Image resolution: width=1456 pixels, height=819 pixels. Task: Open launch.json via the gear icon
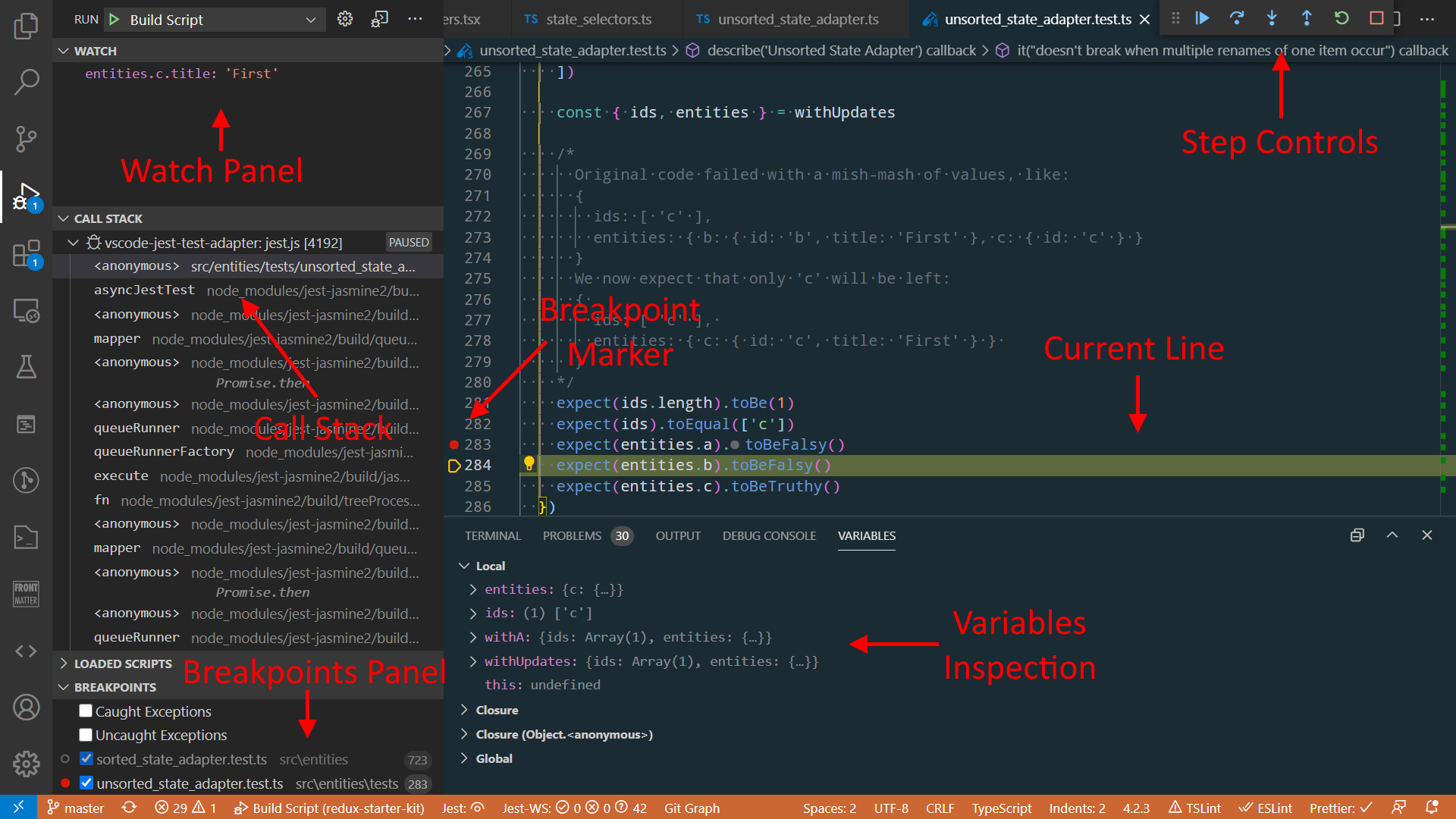345,19
